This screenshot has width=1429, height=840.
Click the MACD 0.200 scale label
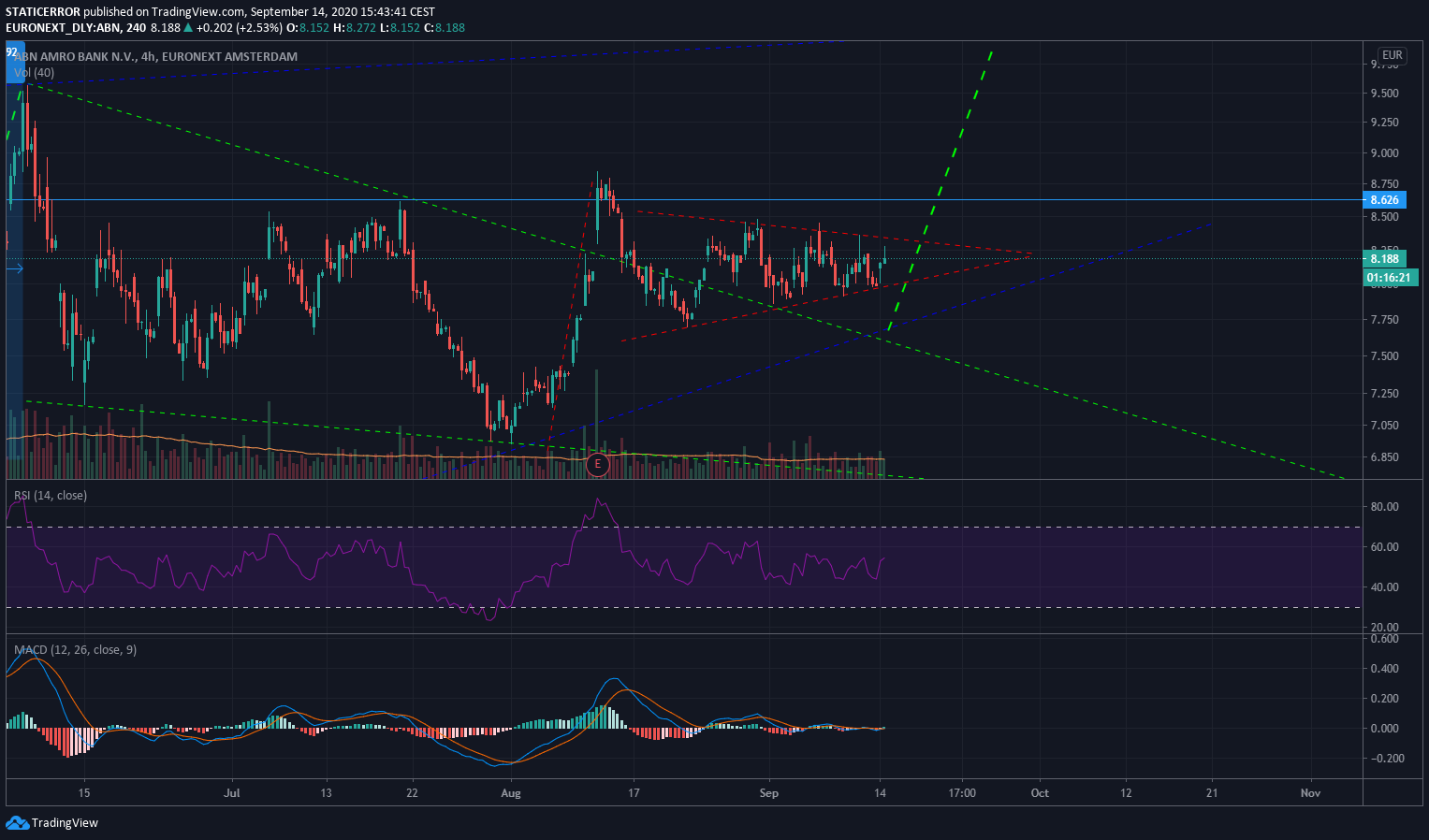pos(1385,699)
